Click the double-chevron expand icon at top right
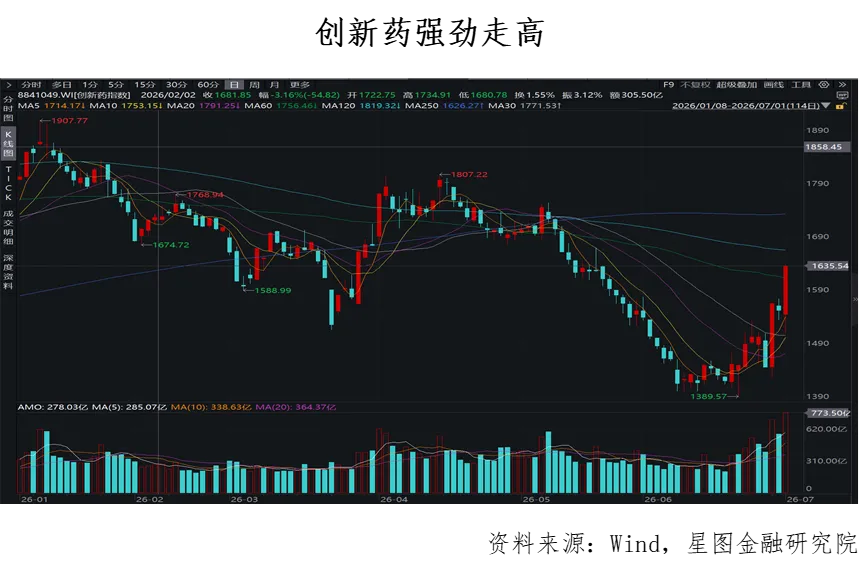The image size is (865, 568). (842, 84)
